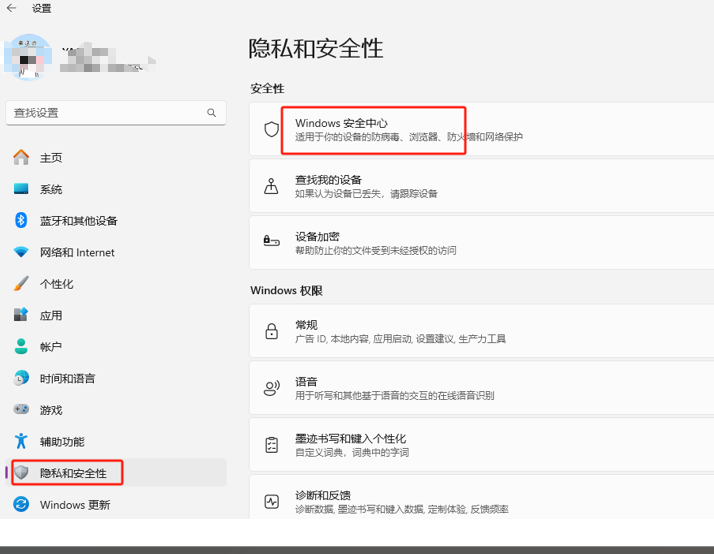Go to 时间和语言
The width and height of the screenshot is (714, 554).
click(116, 378)
